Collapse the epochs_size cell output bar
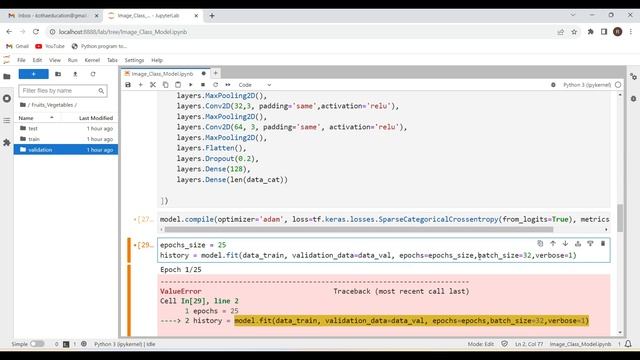 [129, 300]
